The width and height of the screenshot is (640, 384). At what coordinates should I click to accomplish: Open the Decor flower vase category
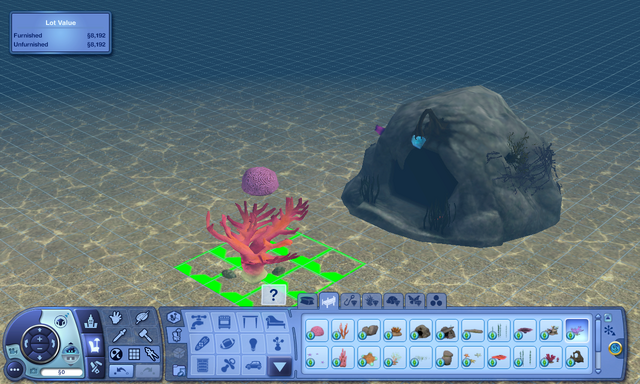click(x=278, y=344)
